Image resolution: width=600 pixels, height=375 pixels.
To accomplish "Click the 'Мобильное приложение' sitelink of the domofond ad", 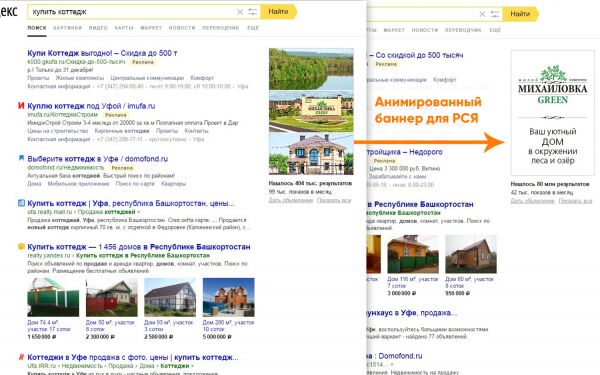I will point(78,184).
